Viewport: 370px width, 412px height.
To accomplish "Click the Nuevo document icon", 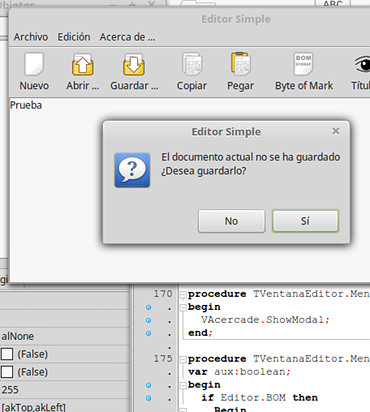I will point(34,64).
